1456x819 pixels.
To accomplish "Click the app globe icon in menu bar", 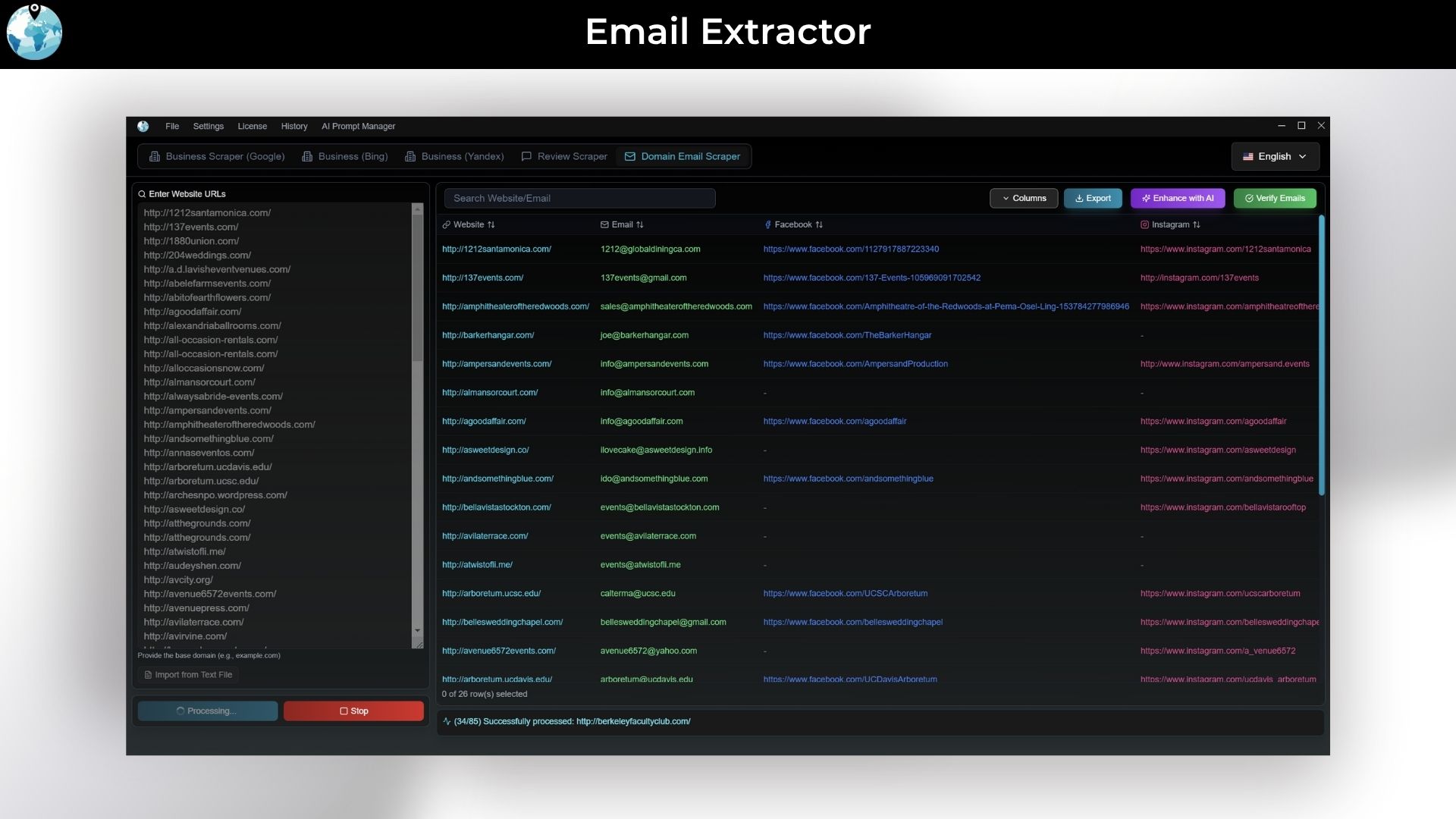I will pos(143,127).
